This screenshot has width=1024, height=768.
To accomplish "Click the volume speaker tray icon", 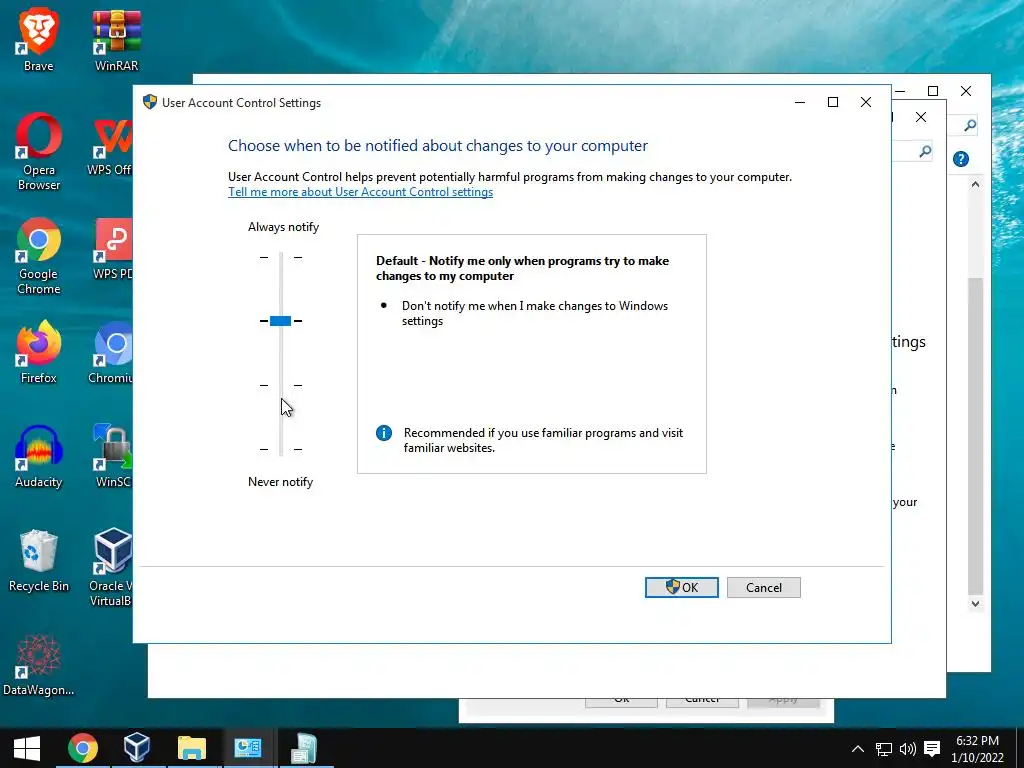I will pyautogui.click(x=908, y=748).
